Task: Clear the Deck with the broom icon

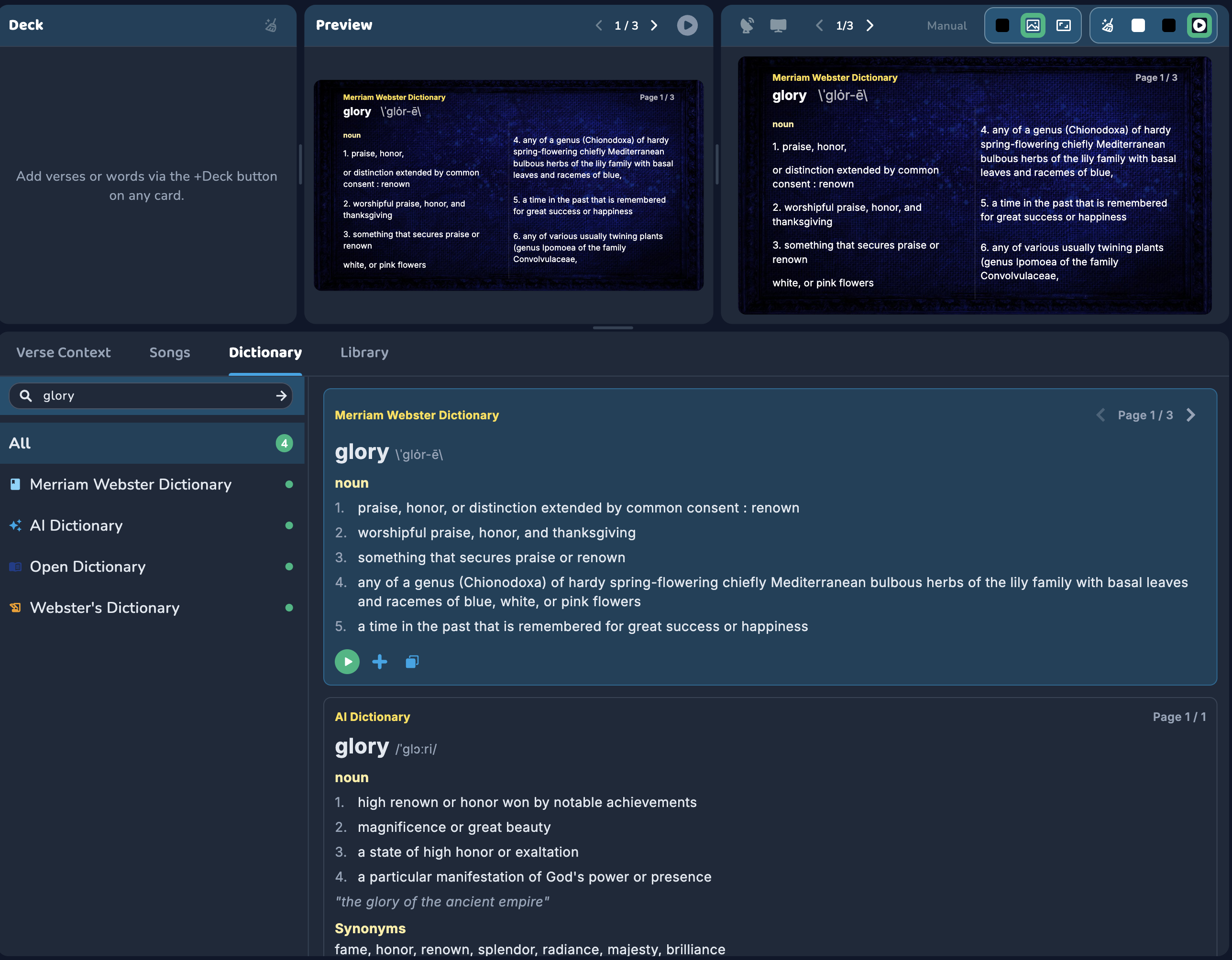Action: [271, 25]
